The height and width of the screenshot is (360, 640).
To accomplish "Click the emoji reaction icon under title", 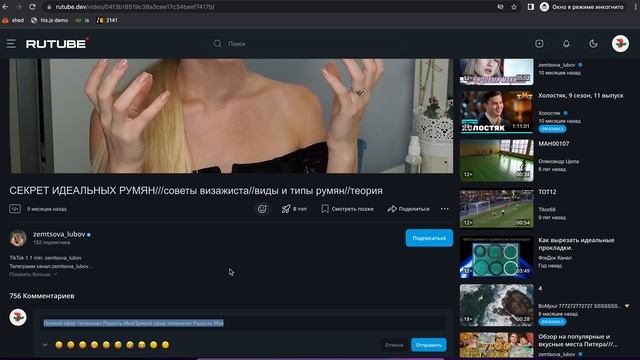I will click(x=262, y=209).
